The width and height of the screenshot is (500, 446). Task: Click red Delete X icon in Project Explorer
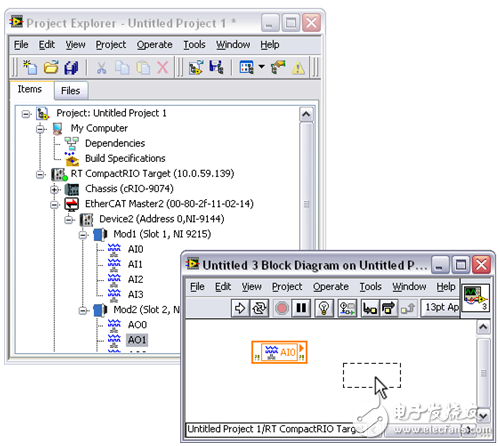163,68
